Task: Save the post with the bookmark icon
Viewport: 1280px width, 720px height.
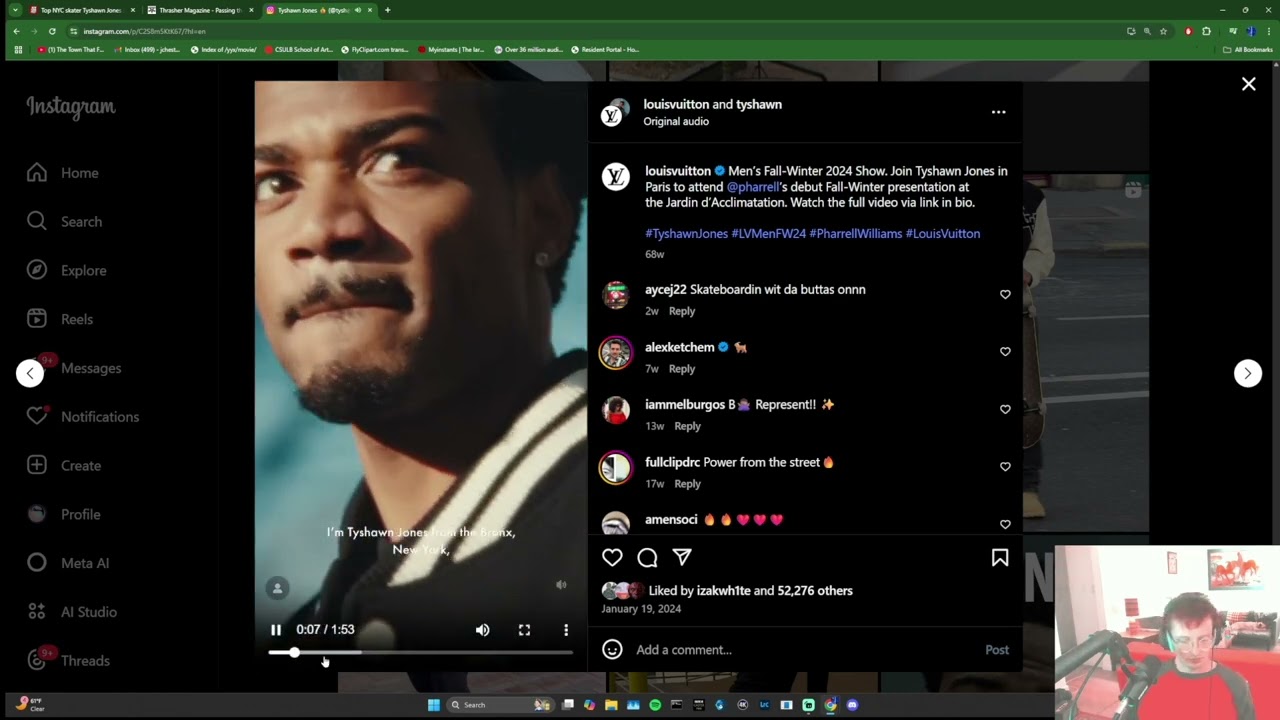Action: pyautogui.click(x=1000, y=558)
